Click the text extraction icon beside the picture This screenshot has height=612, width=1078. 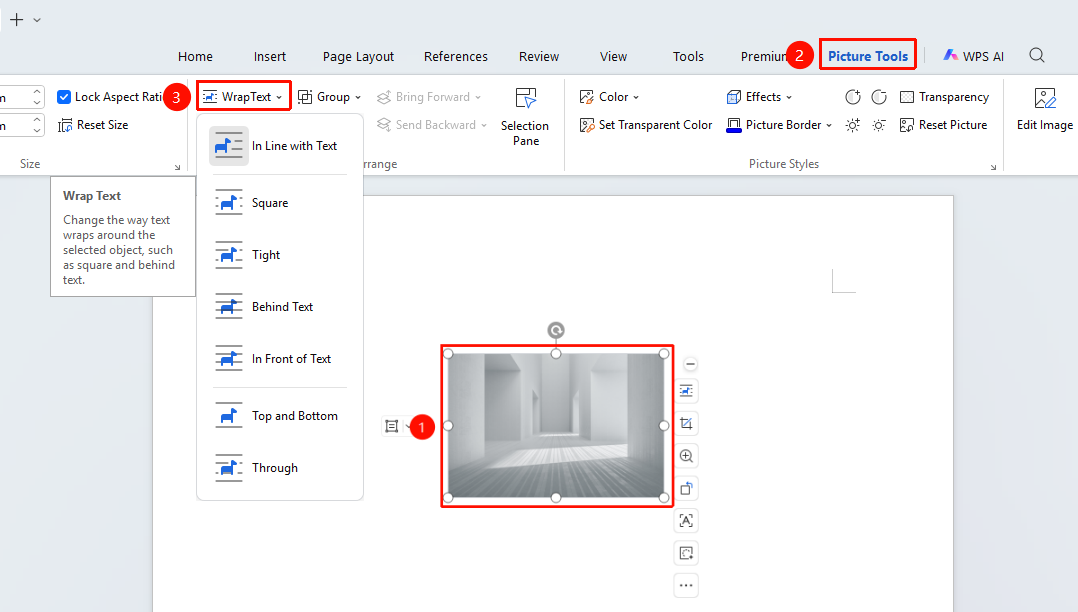click(686, 521)
